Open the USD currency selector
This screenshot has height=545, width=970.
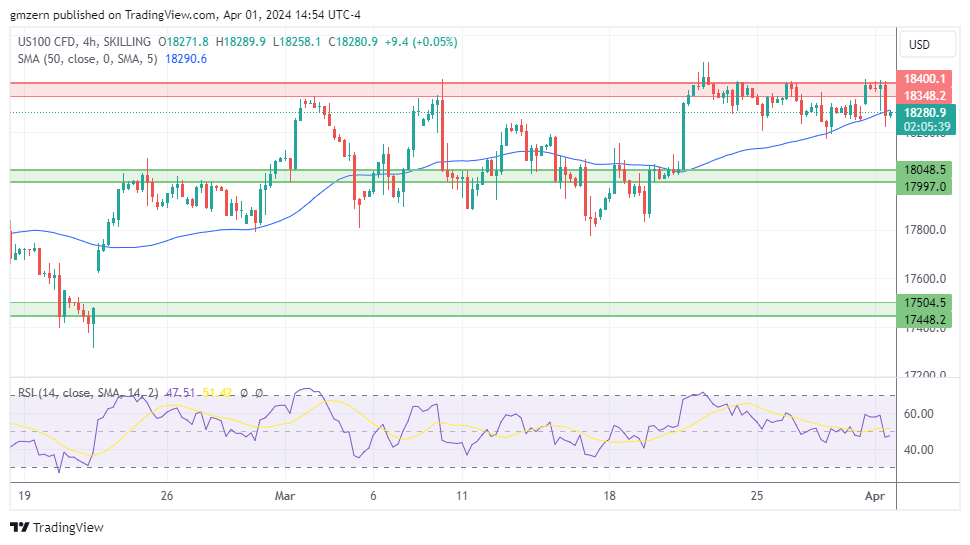pyautogui.click(x=918, y=45)
